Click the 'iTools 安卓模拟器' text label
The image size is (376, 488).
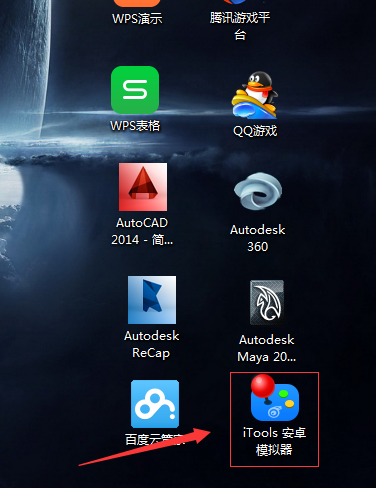[x=274, y=441]
